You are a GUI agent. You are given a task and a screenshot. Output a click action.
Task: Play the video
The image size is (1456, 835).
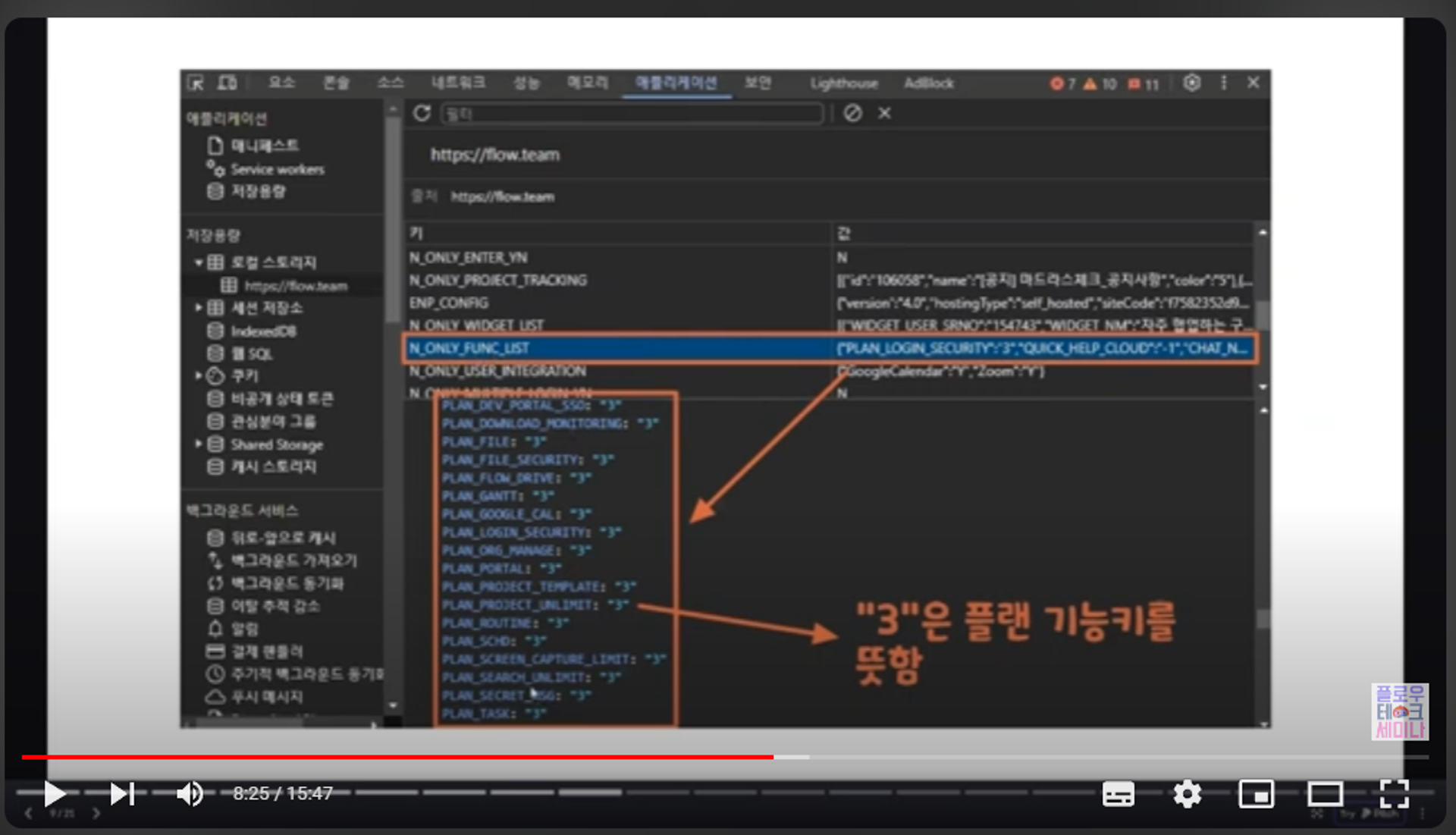tap(54, 794)
